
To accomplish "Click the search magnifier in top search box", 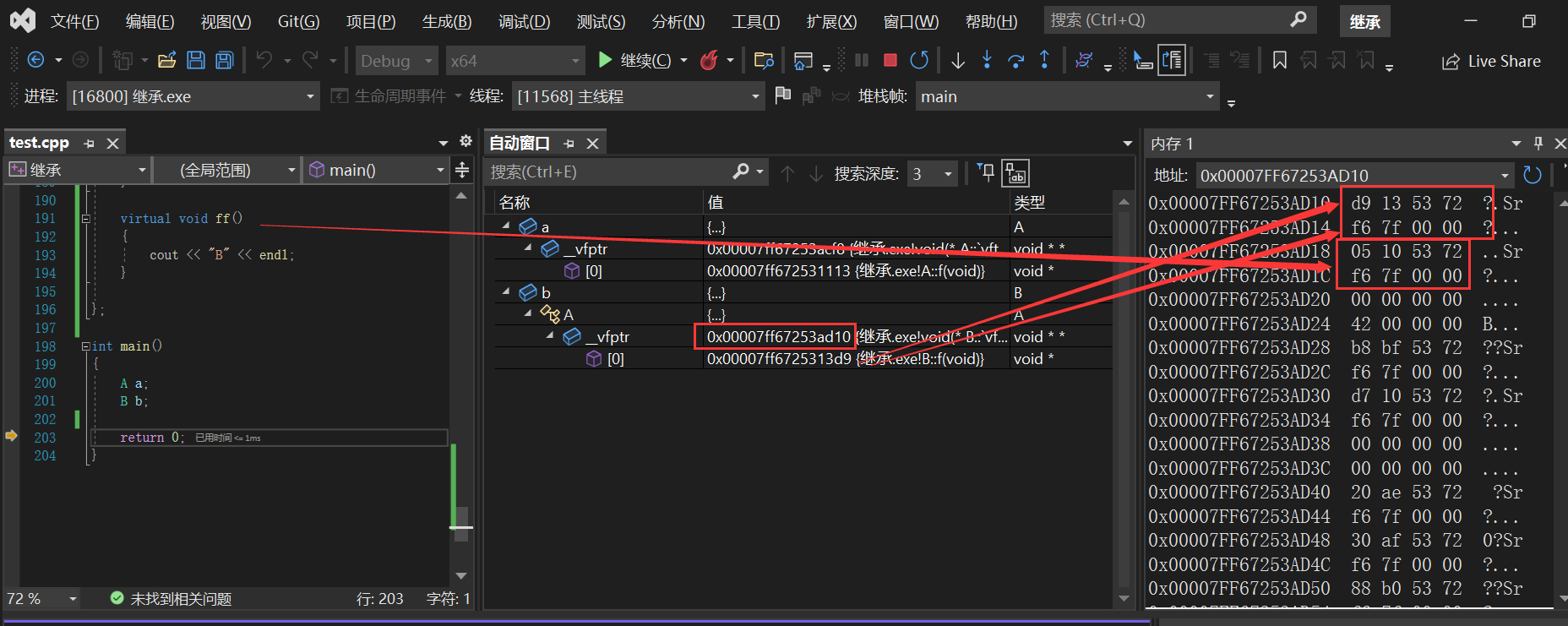I will click(1298, 19).
